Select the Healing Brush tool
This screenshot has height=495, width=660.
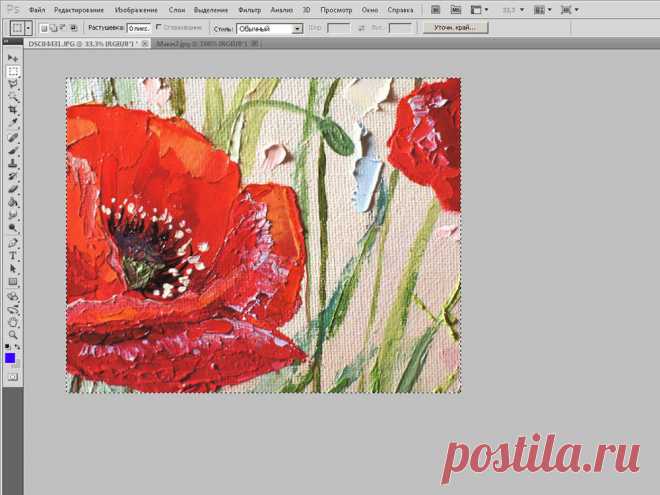pyautogui.click(x=13, y=138)
